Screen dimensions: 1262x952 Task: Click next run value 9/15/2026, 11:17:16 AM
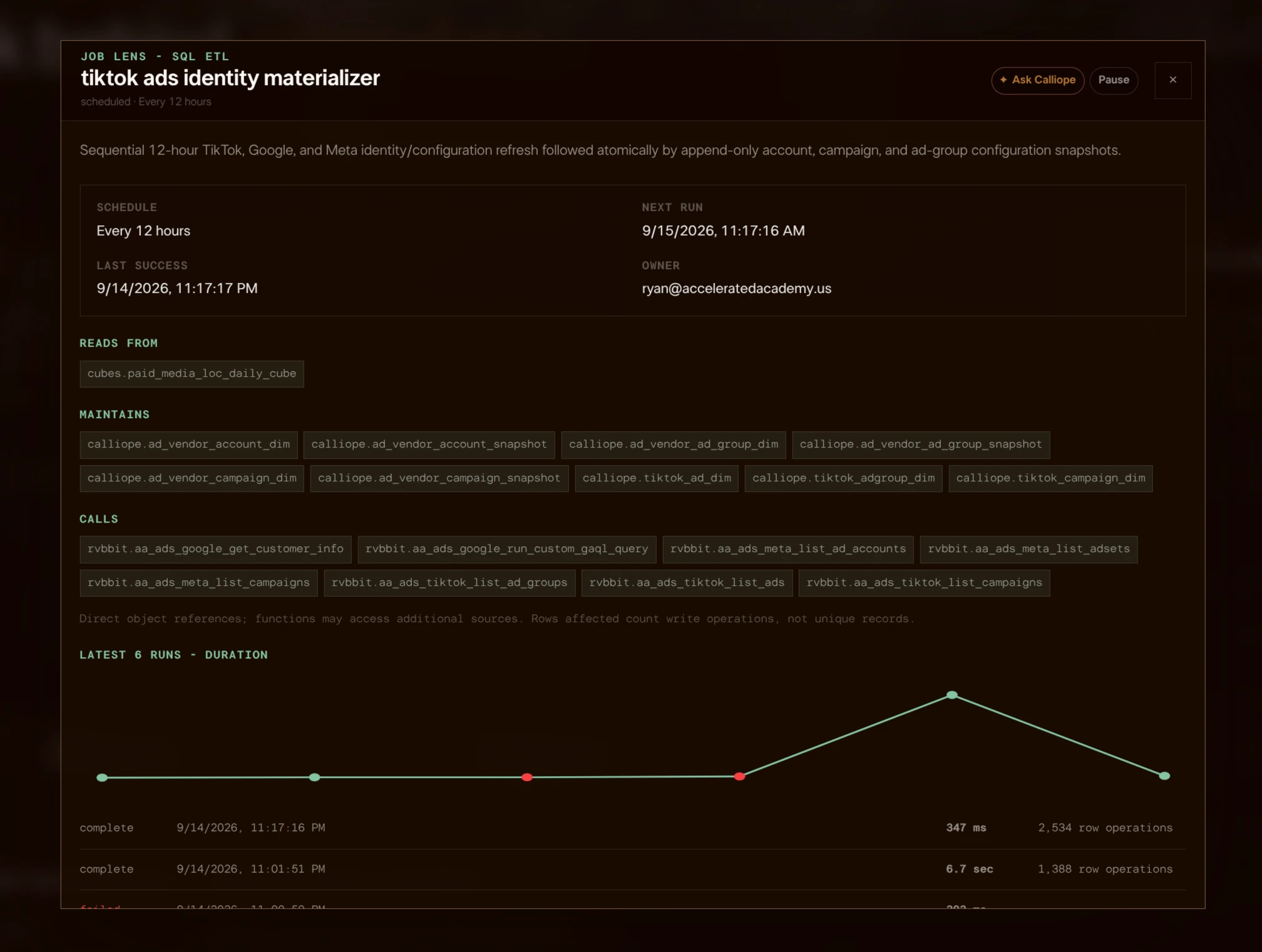pyautogui.click(x=723, y=231)
